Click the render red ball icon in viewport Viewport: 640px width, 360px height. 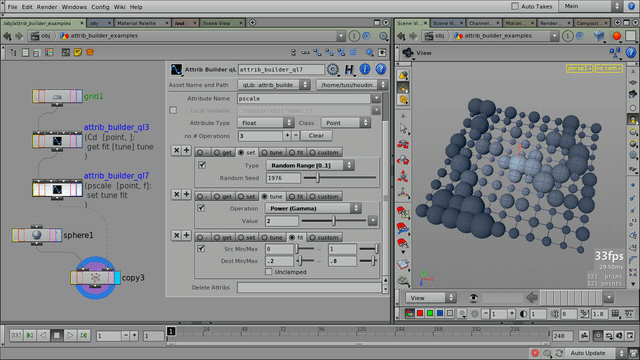click(x=616, y=36)
